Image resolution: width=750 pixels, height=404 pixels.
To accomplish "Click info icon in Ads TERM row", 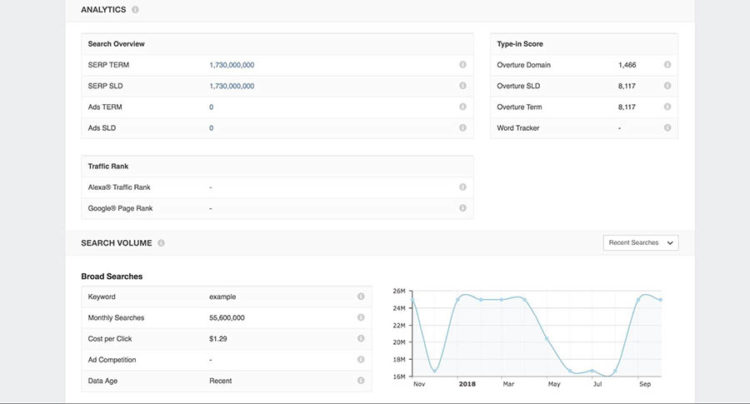I will pos(462,107).
